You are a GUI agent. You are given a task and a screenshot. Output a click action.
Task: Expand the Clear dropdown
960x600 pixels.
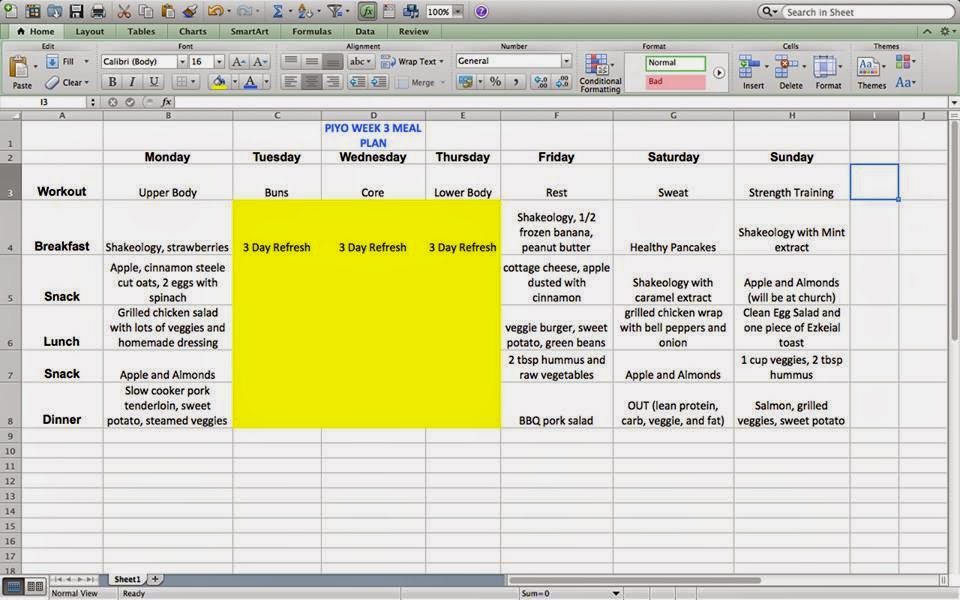[86, 82]
